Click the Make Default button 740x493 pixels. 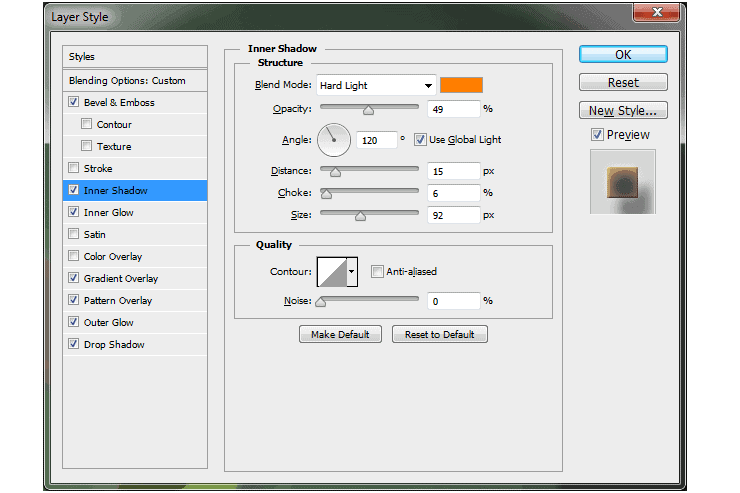pyautogui.click(x=340, y=334)
